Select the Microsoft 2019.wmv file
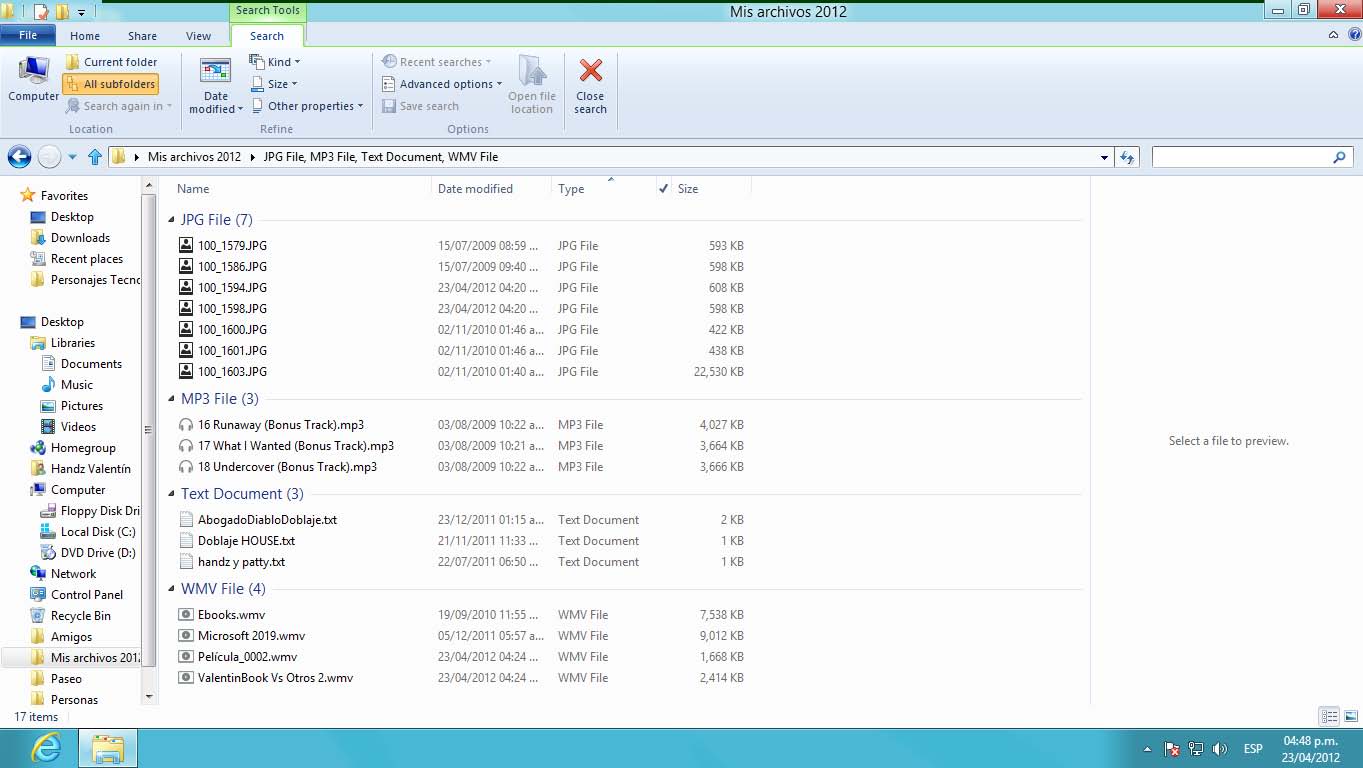This screenshot has height=768, width=1363. pyautogui.click(x=251, y=636)
